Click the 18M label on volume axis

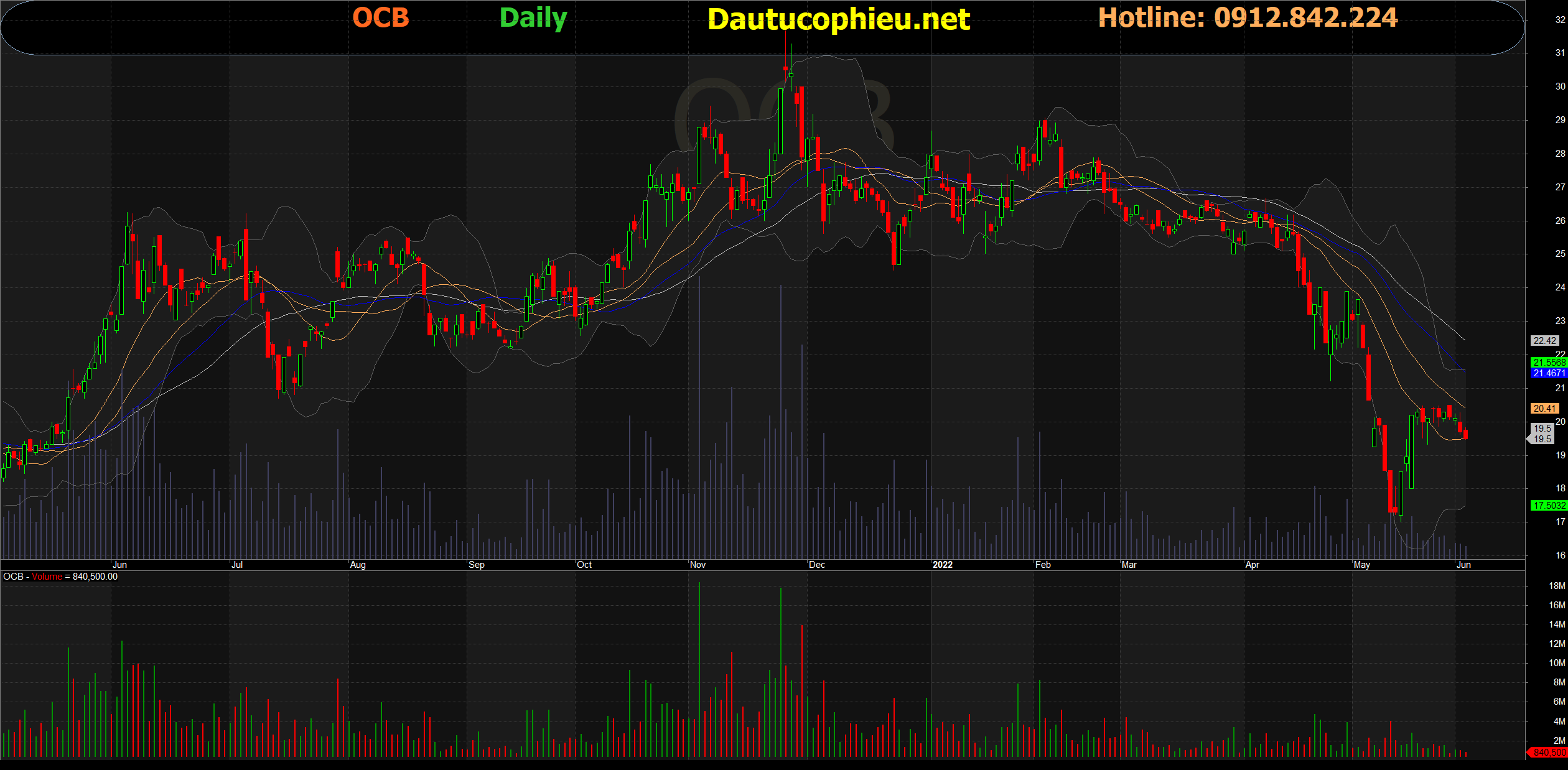(x=1556, y=586)
